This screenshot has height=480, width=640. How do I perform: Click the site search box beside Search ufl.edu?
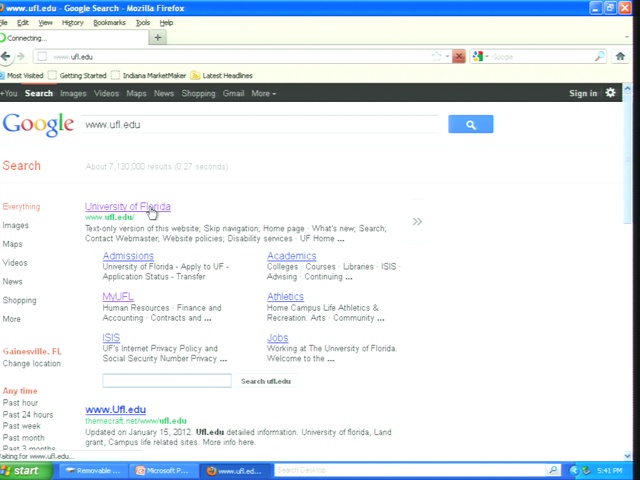click(167, 381)
